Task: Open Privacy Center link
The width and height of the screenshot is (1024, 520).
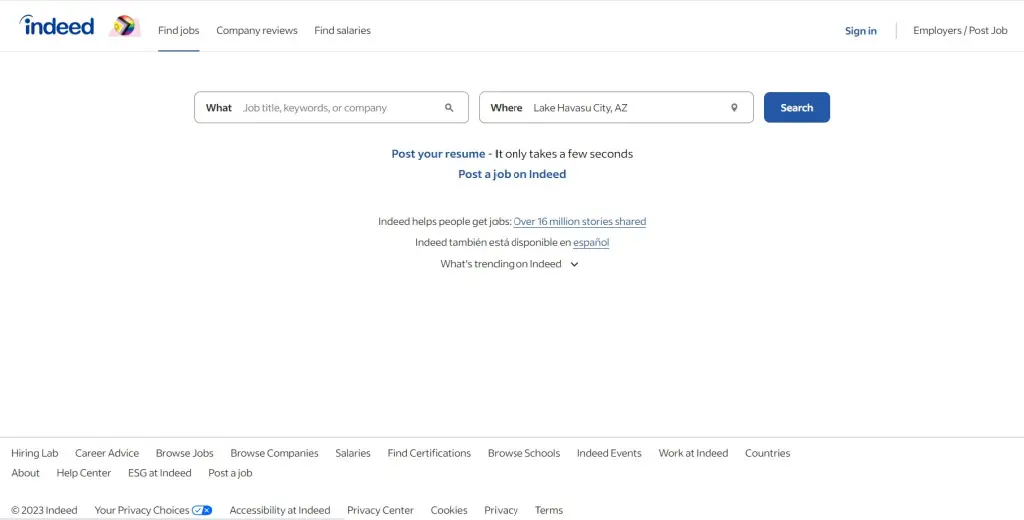Action: pos(380,510)
